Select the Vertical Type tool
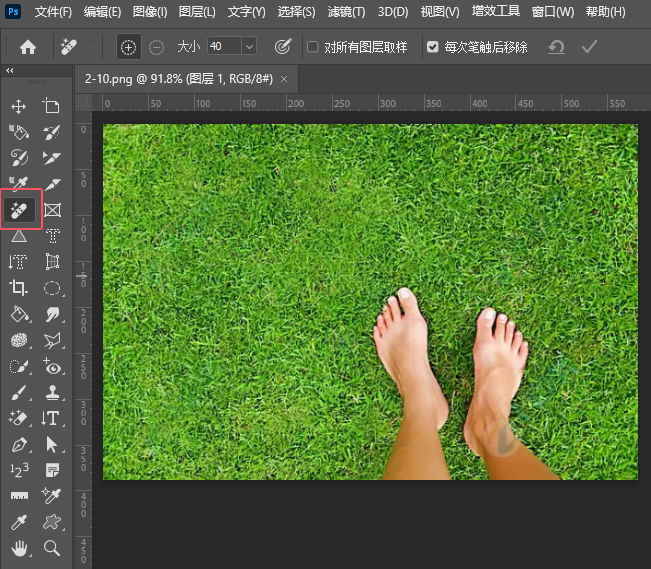651x569 pixels. [x=51, y=418]
